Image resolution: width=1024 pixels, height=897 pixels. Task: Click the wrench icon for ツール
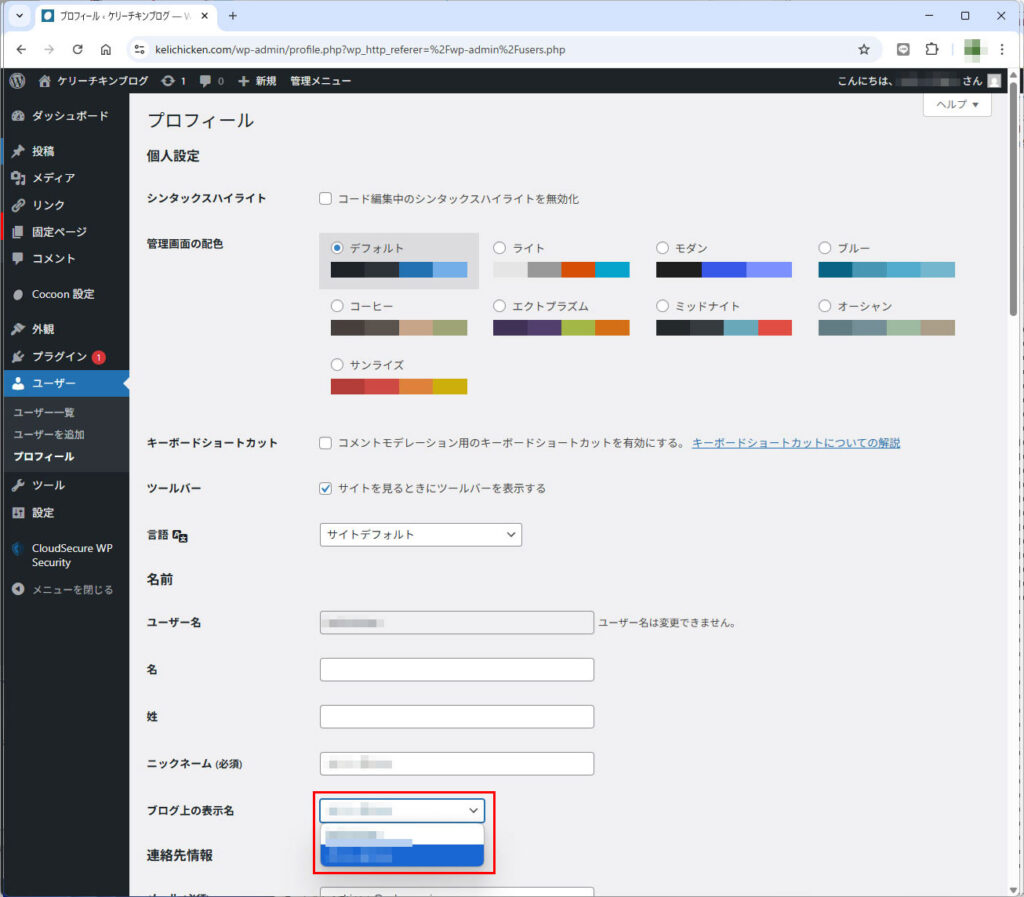click(18, 485)
